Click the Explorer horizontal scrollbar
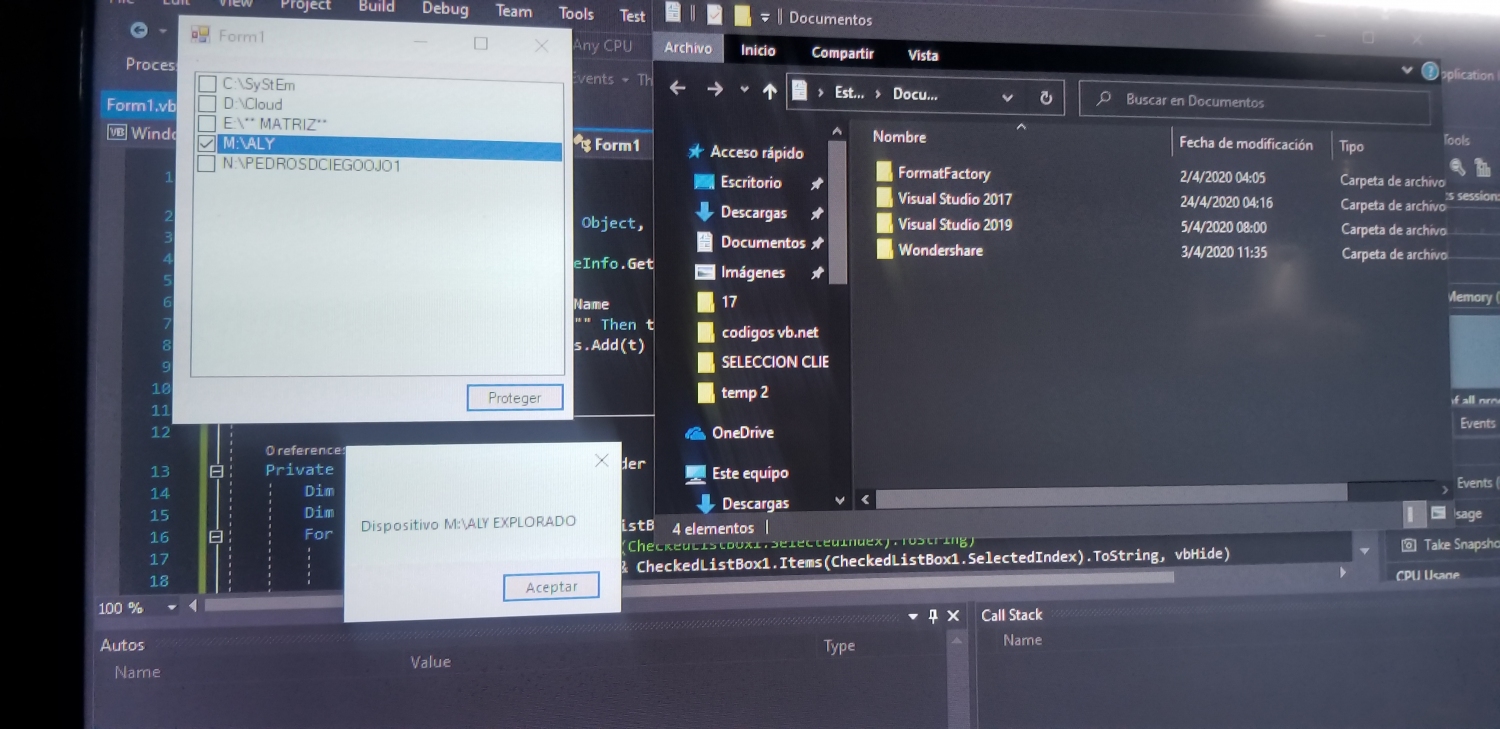This screenshot has height=729, width=1500. click(x=1111, y=496)
